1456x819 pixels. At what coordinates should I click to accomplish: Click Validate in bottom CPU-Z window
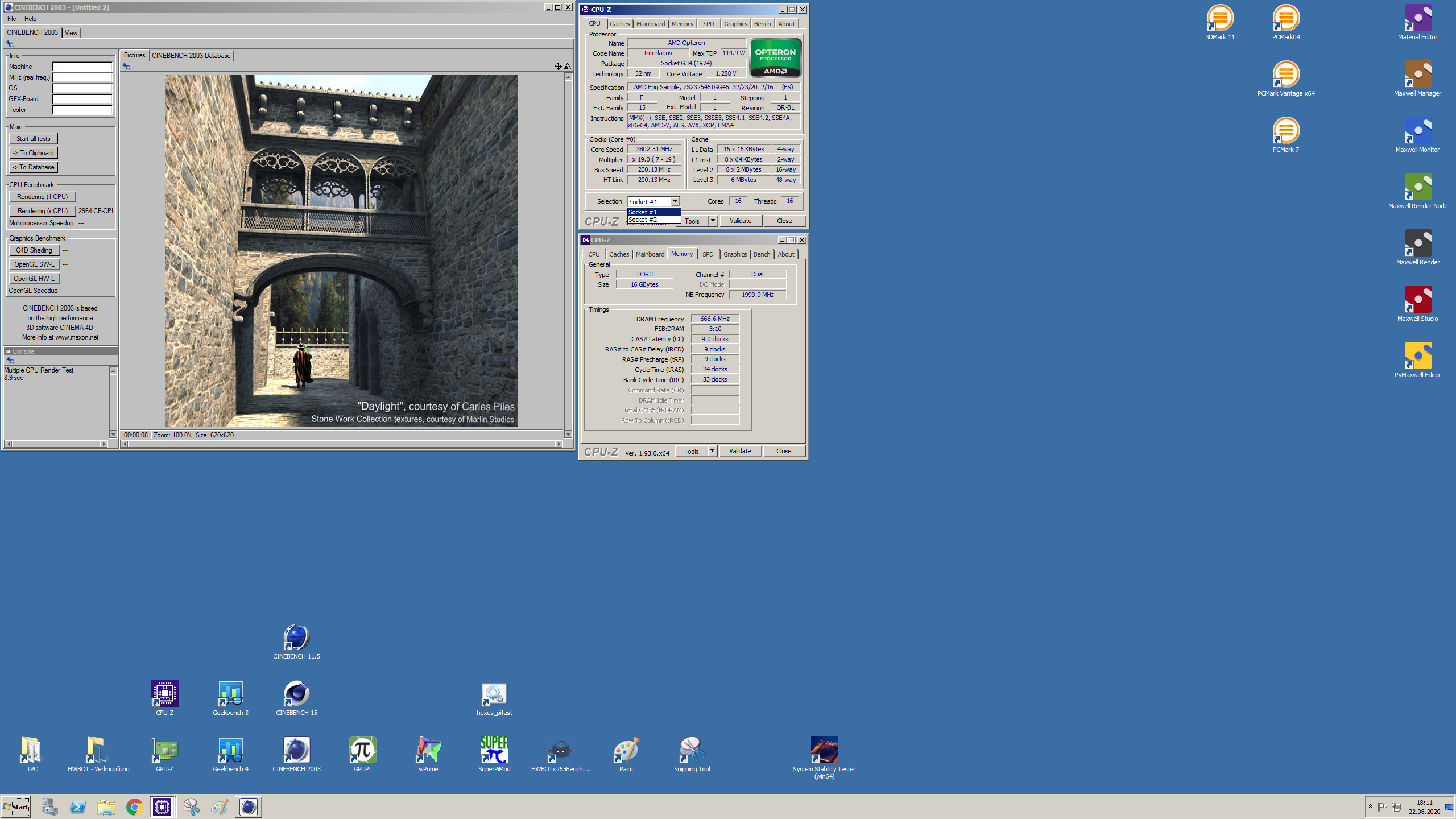(x=740, y=451)
